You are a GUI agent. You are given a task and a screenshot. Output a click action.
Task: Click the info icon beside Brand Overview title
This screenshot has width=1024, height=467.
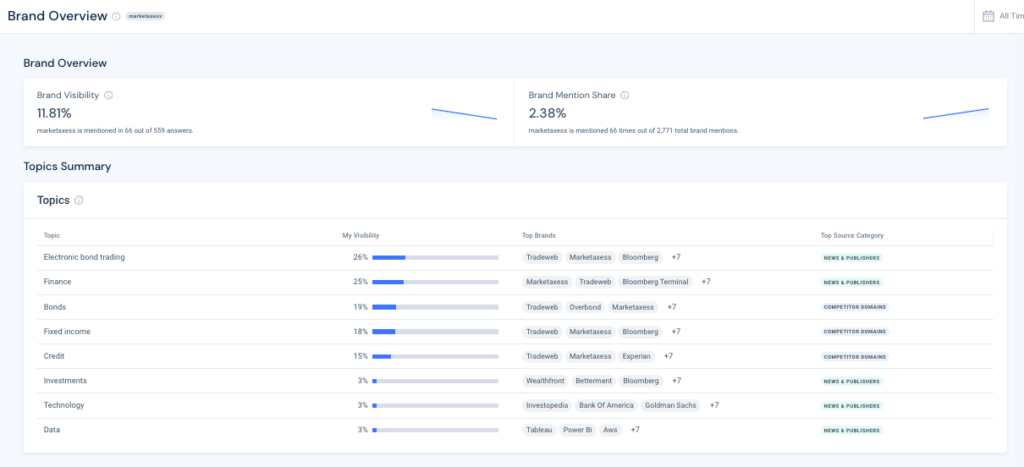116,16
